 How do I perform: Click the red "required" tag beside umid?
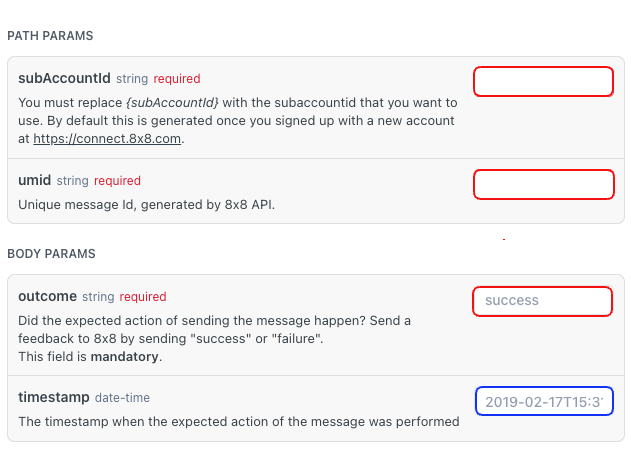click(117, 181)
